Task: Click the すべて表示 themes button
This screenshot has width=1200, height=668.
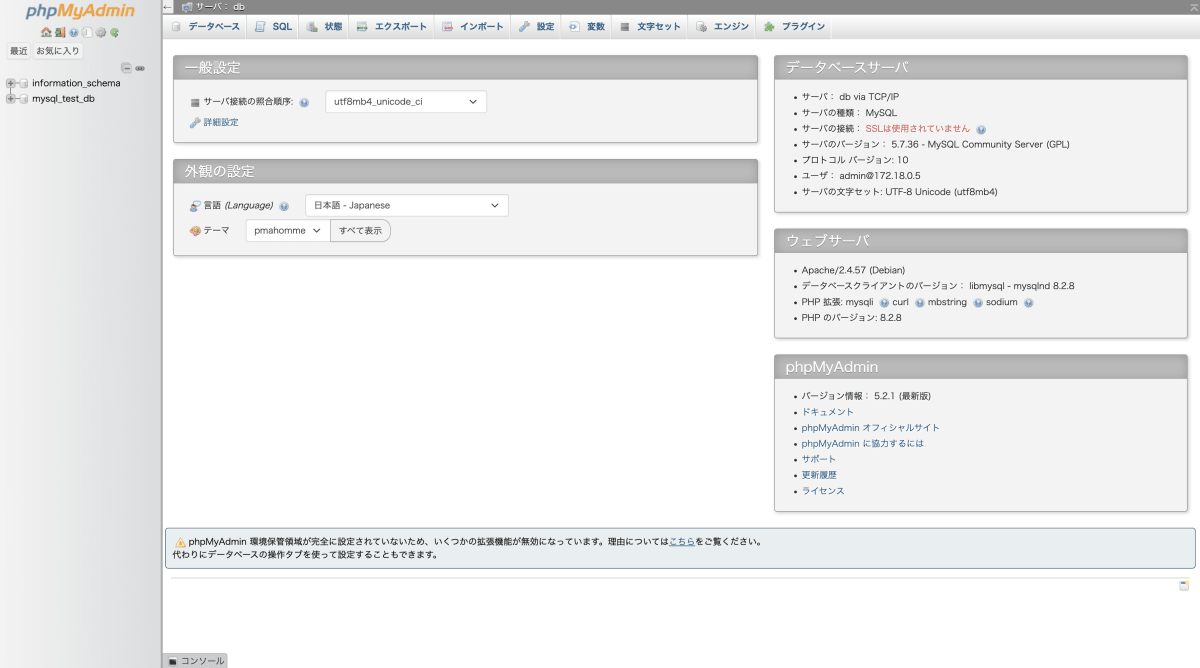Action: coord(360,231)
